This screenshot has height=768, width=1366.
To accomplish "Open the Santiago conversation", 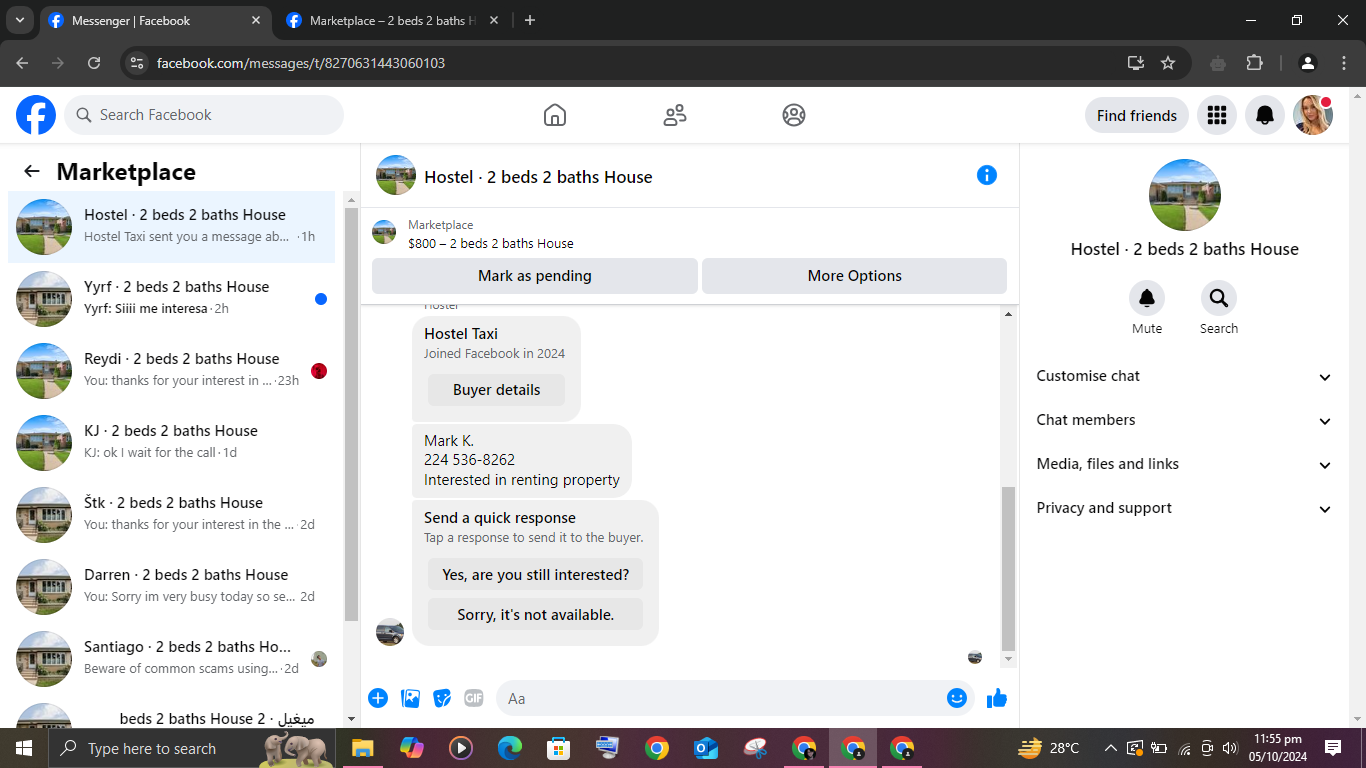I will [x=172, y=659].
